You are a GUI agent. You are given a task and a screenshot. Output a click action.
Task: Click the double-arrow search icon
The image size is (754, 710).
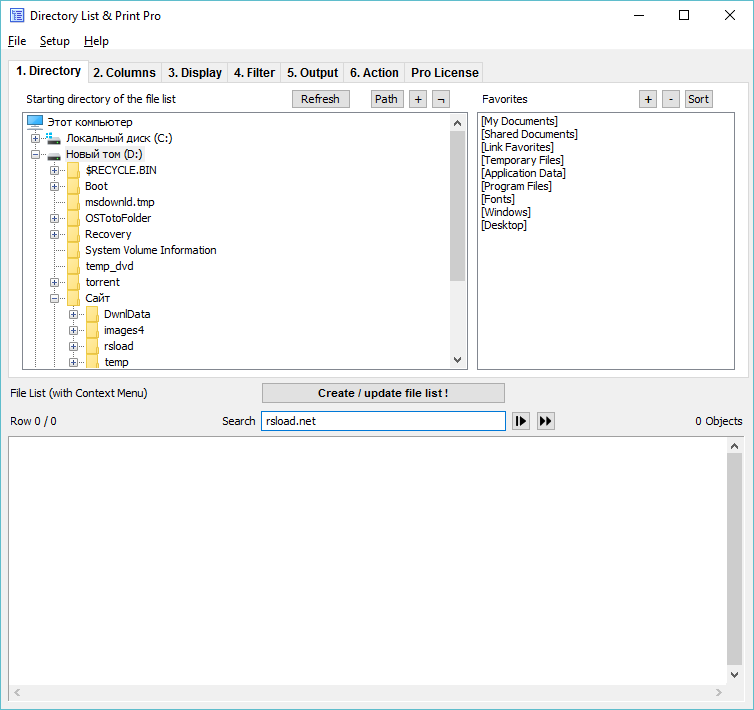coord(545,421)
